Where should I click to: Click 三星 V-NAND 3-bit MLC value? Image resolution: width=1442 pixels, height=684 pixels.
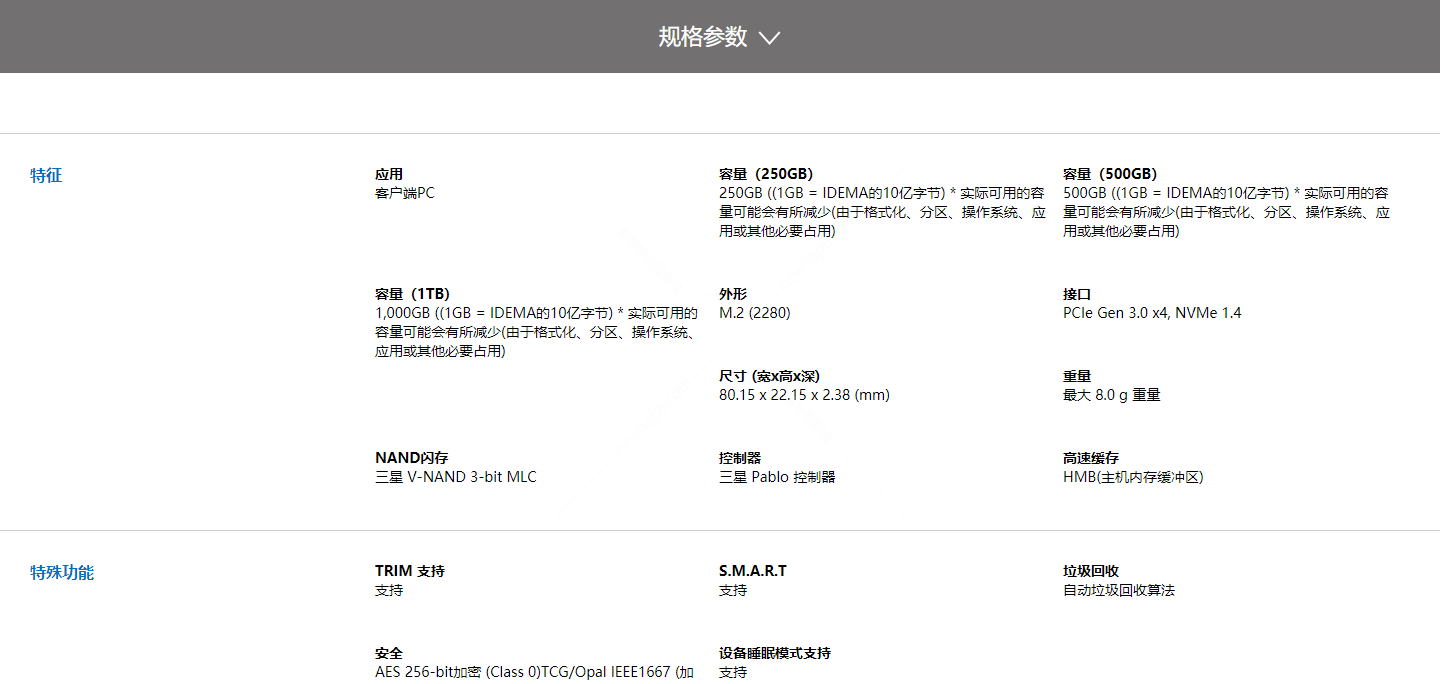pyautogui.click(x=456, y=477)
